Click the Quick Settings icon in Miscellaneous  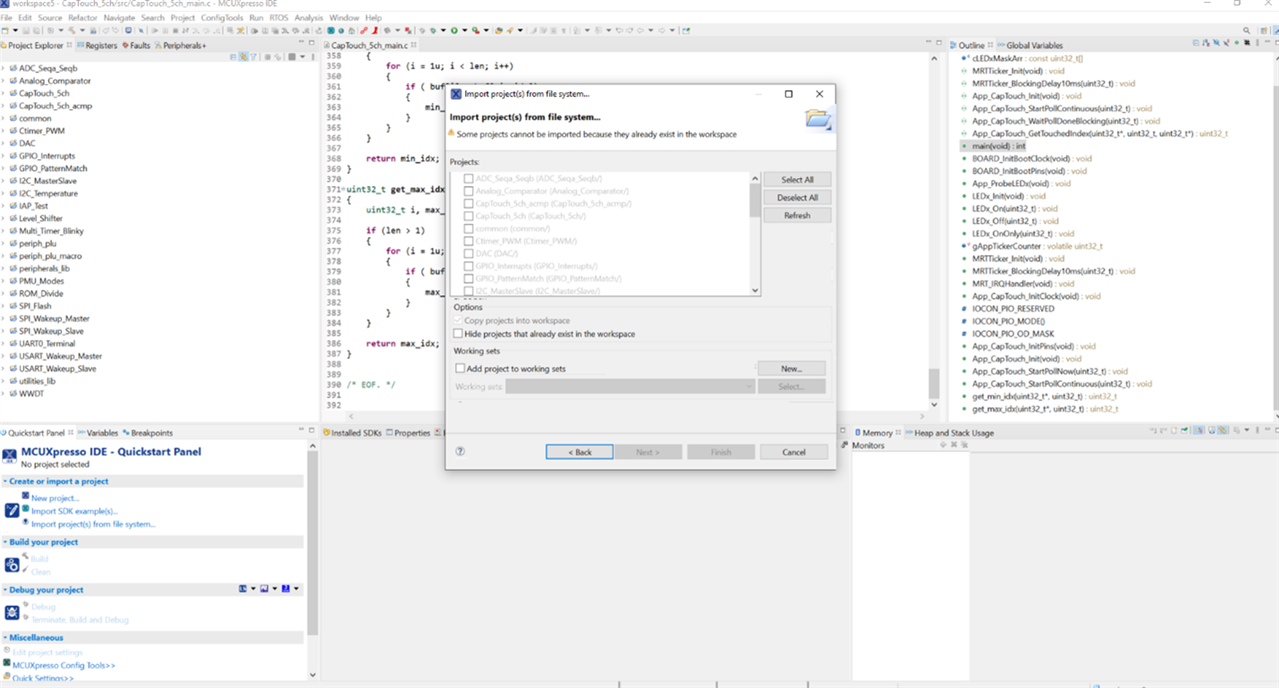(x=6, y=678)
